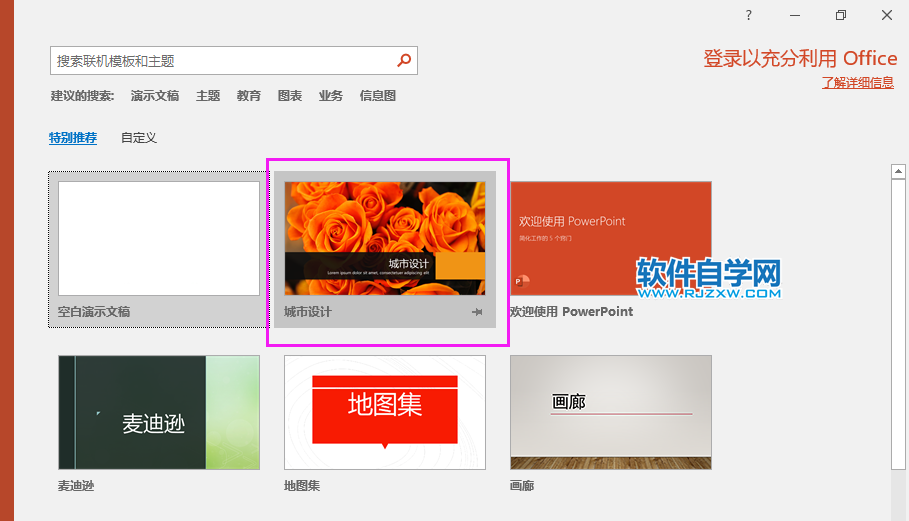Choose the 地图集 template thumbnail

(385, 413)
